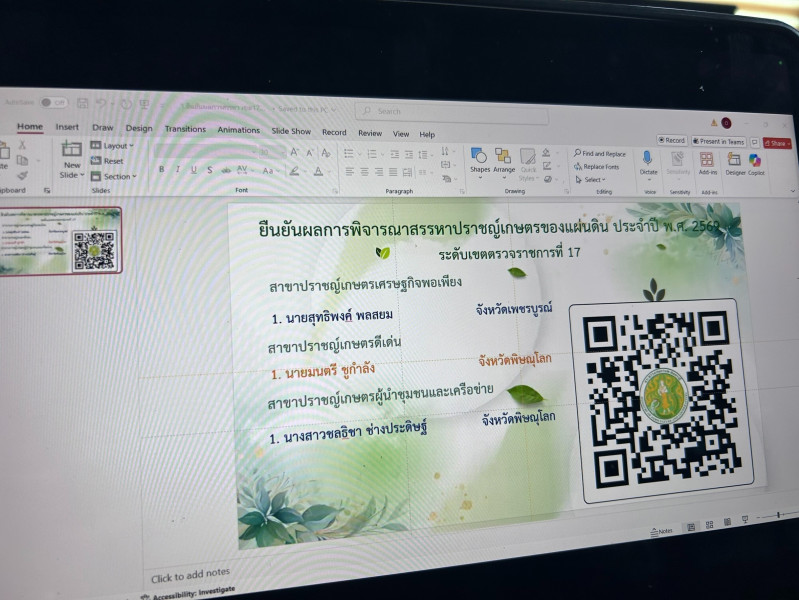Viewport: 799px width, 600px height.
Task: Click the Arrange icon
Action: click(503, 160)
